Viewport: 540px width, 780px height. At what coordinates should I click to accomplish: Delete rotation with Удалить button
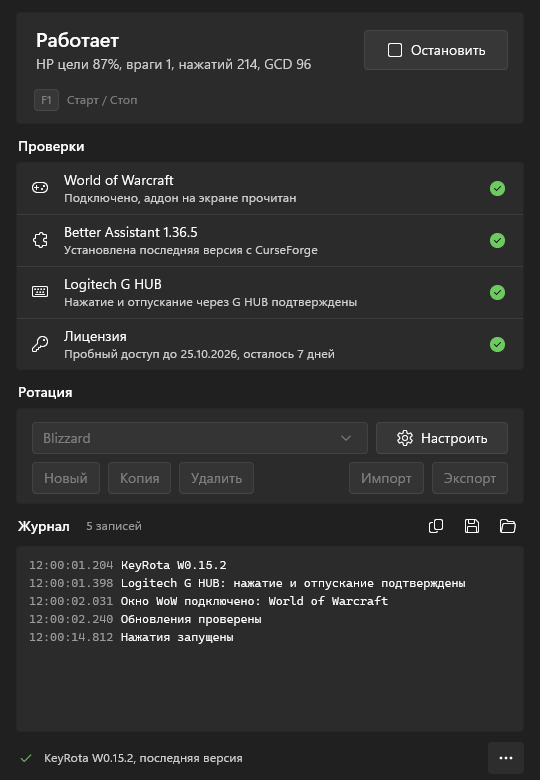point(216,478)
